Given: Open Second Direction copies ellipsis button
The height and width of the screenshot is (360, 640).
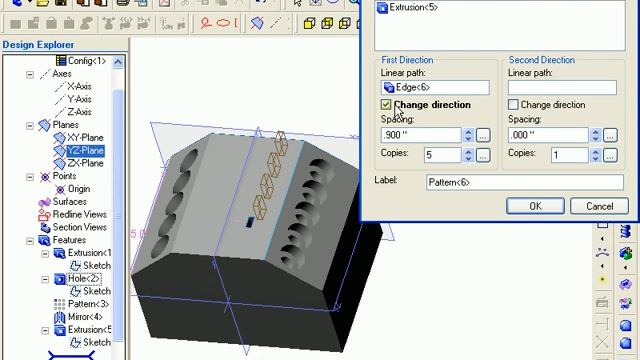Looking at the screenshot, I should click(610, 155).
